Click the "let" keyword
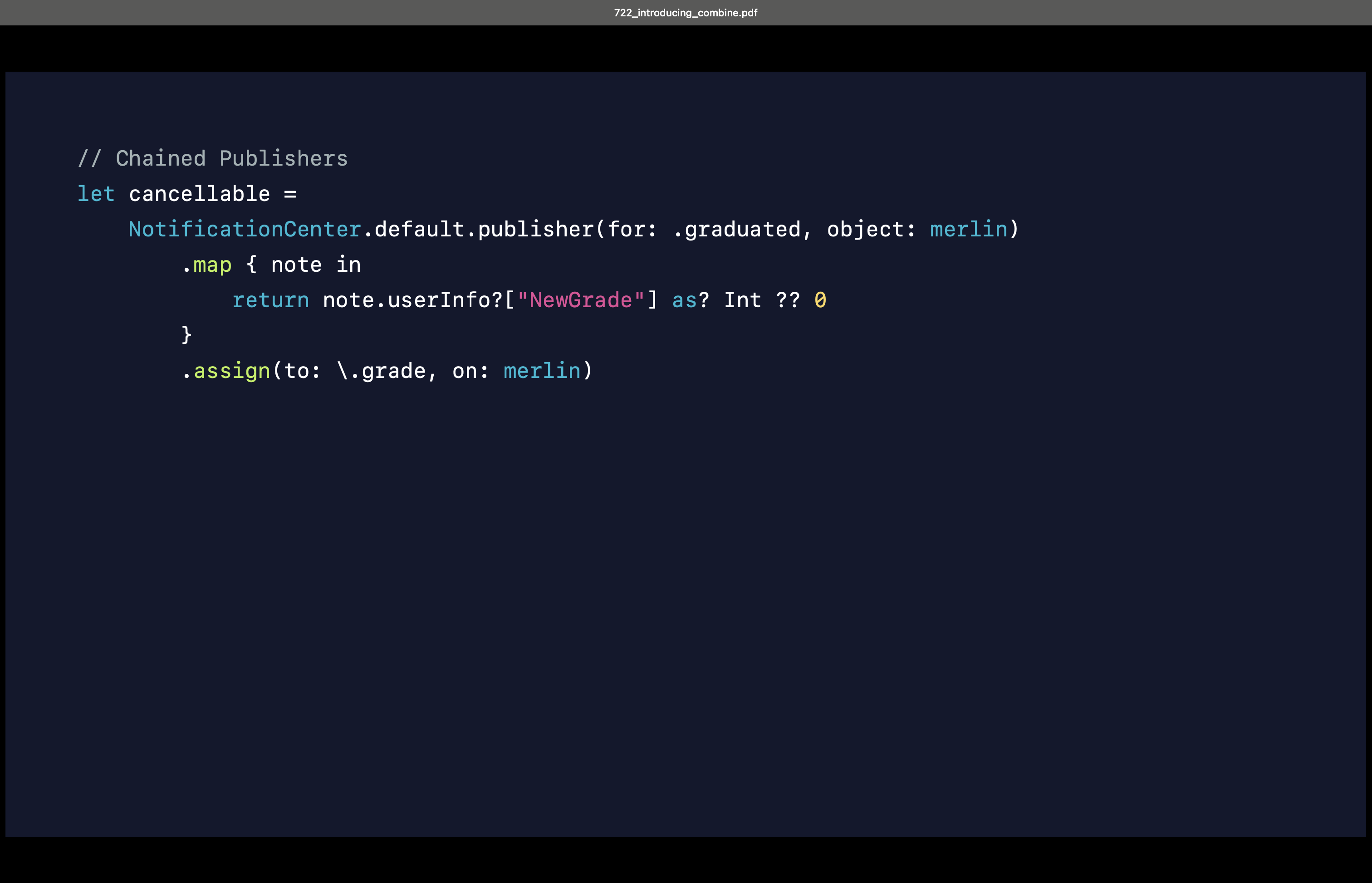This screenshot has width=1372, height=883. click(x=96, y=194)
